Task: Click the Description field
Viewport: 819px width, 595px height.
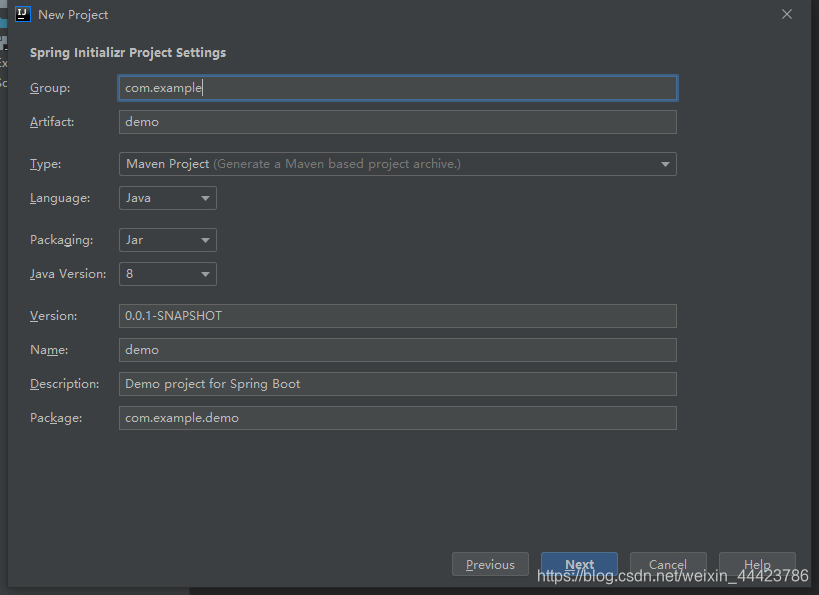Action: 397,384
